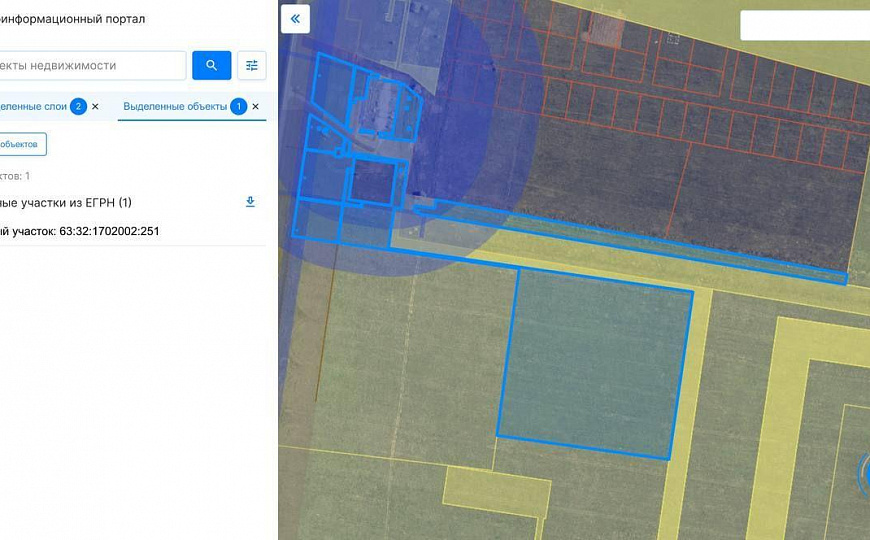Focus the real estate objects search field
Image resolution: width=870 pixels, height=540 pixels.
[x=90, y=66]
